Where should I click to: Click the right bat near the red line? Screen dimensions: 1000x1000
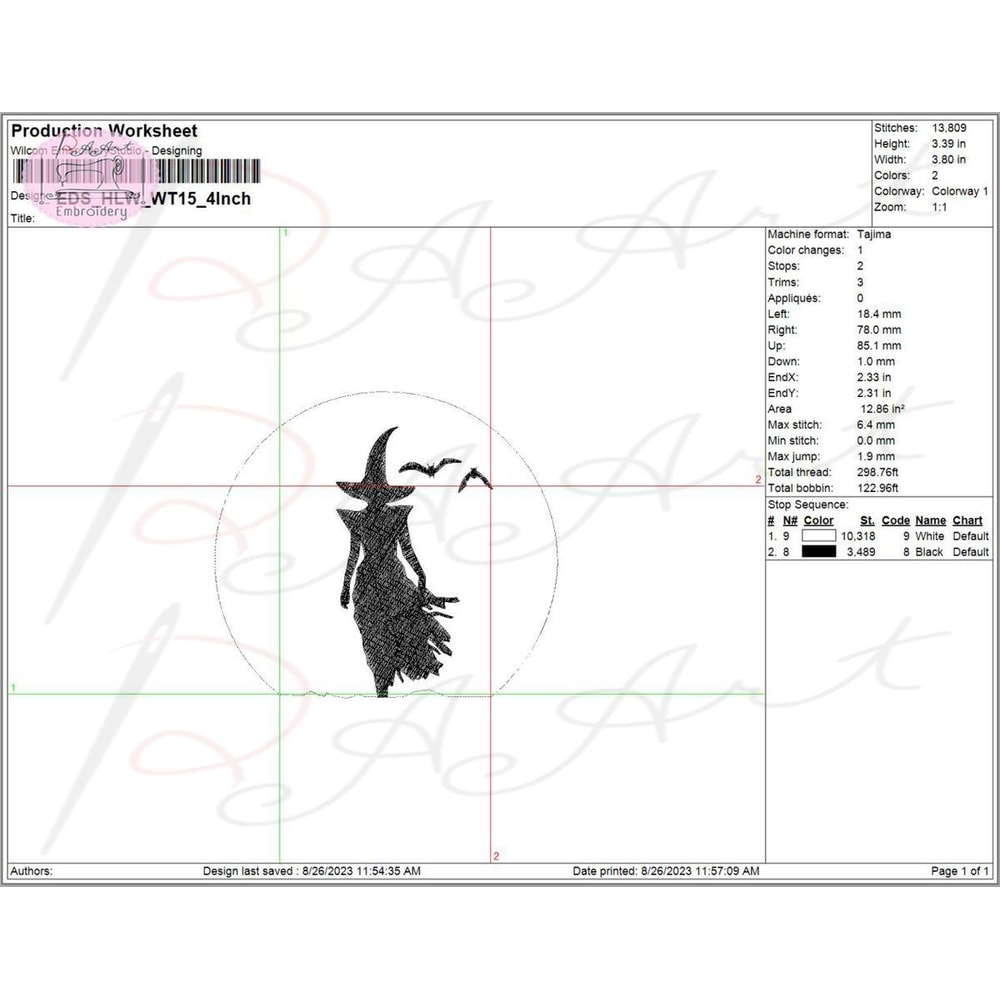tap(476, 479)
